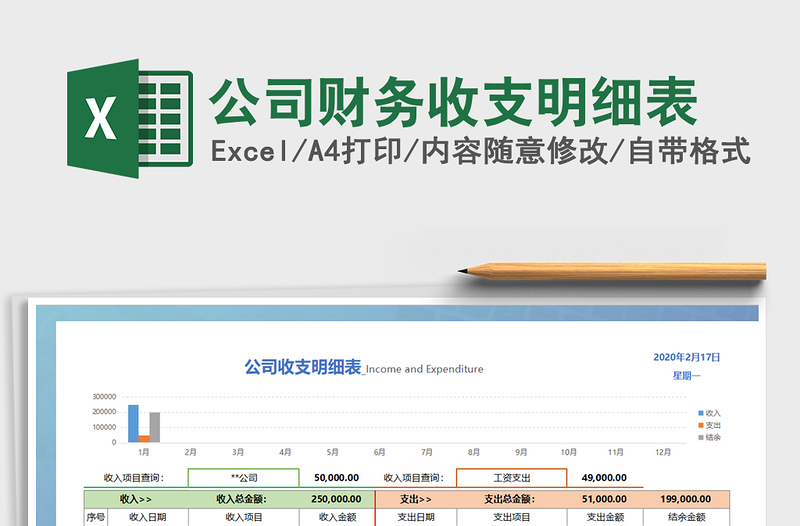Click the 6月 axis label

(x=379, y=452)
